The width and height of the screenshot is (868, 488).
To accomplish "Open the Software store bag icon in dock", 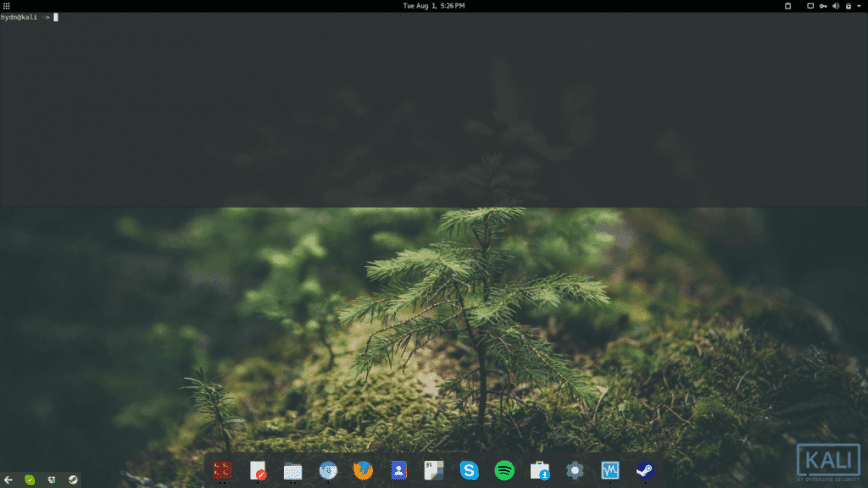I will coord(540,470).
